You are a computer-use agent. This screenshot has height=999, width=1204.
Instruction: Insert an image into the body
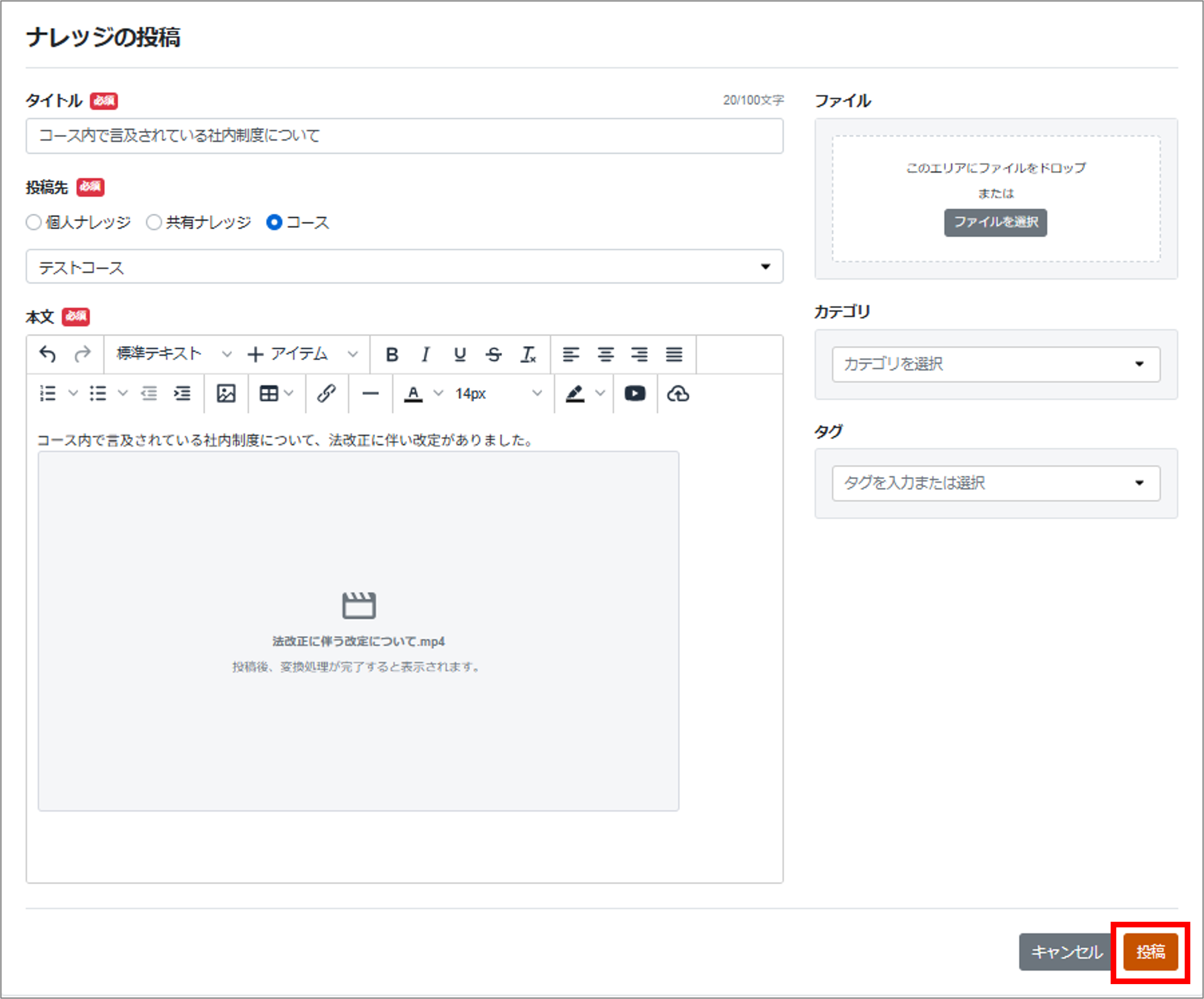(226, 394)
